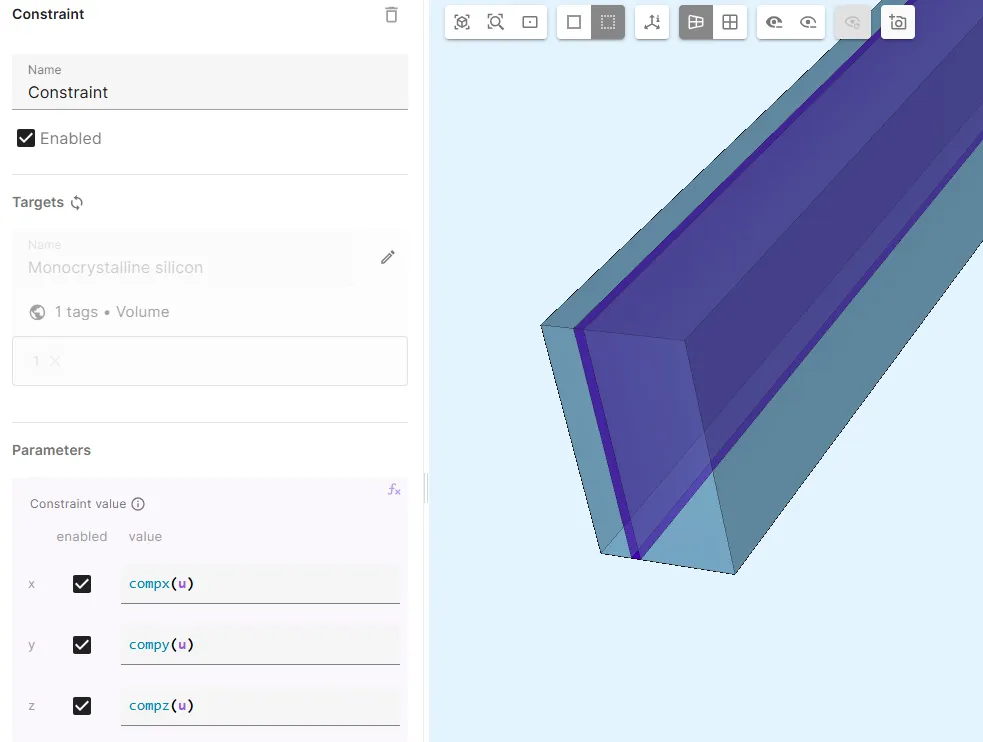Click the Constraint name input field
The width and height of the screenshot is (983, 742).
(x=210, y=92)
